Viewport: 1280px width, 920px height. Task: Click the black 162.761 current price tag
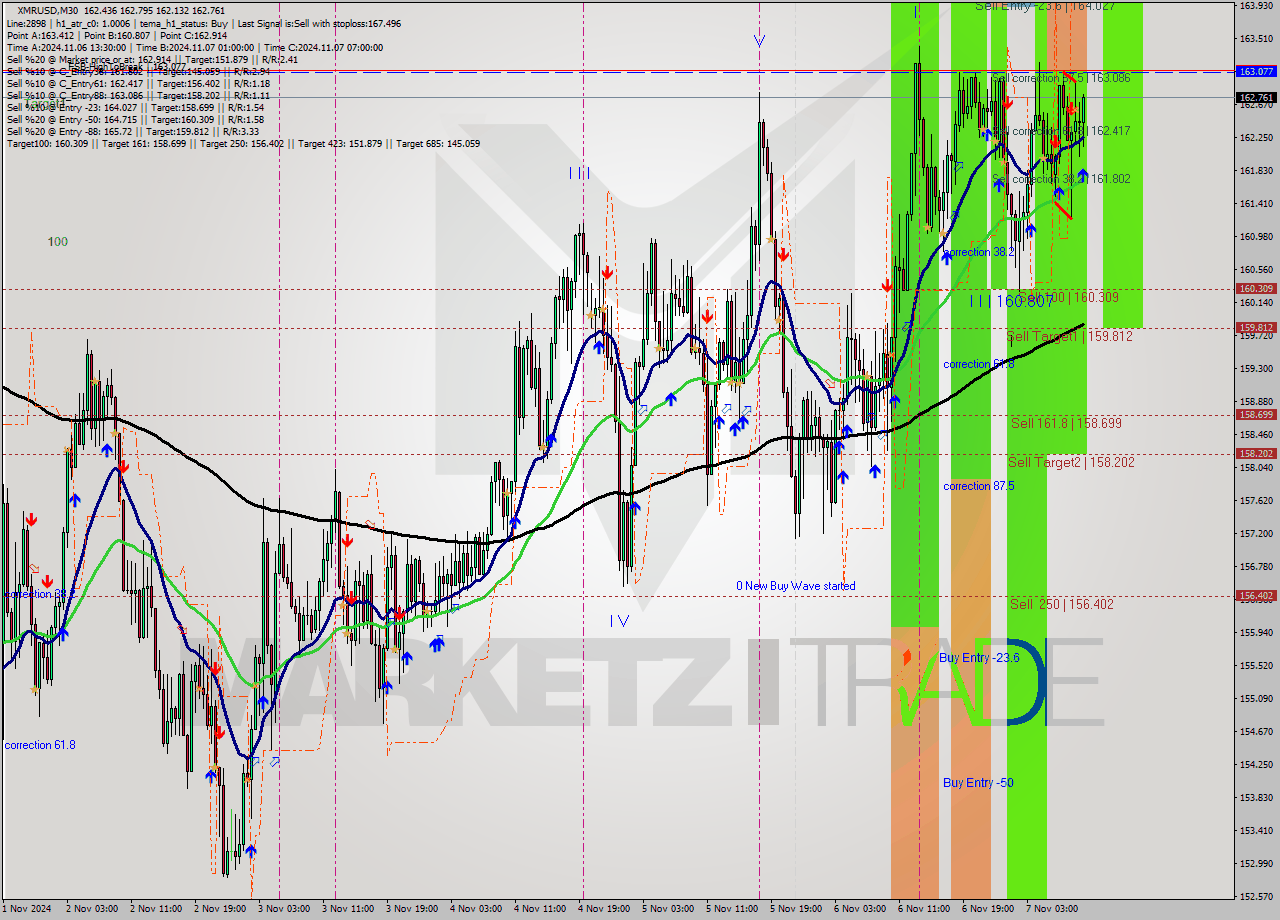(x=1256, y=97)
